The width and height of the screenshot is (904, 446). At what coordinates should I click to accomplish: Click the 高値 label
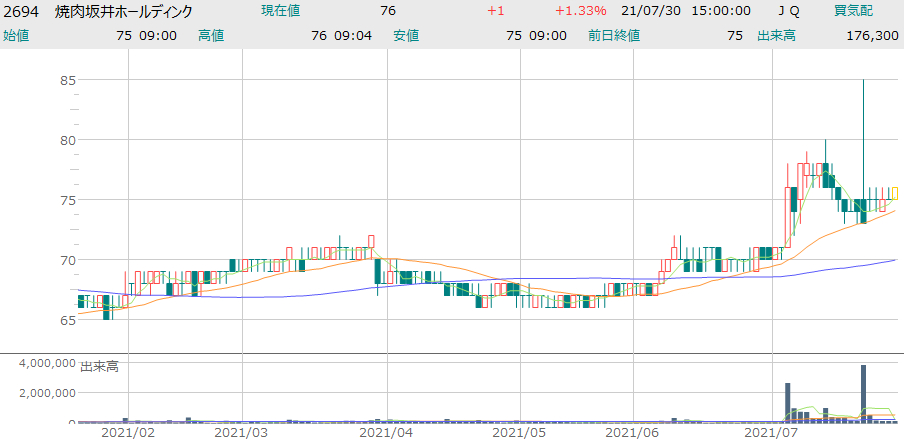(x=211, y=35)
